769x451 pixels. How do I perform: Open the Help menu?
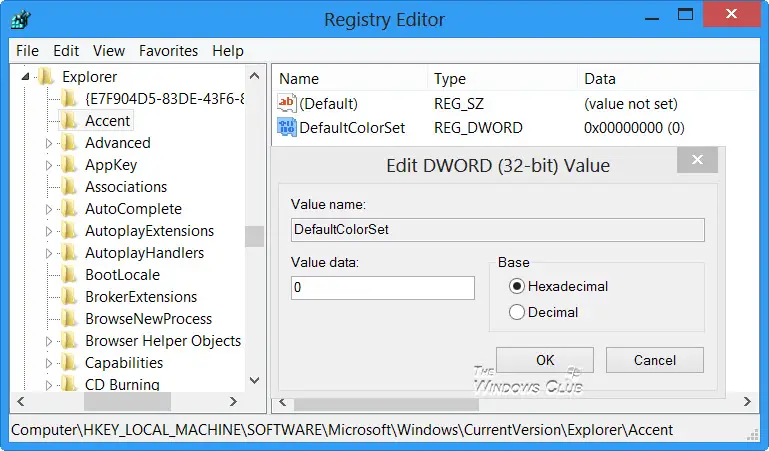(228, 51)
